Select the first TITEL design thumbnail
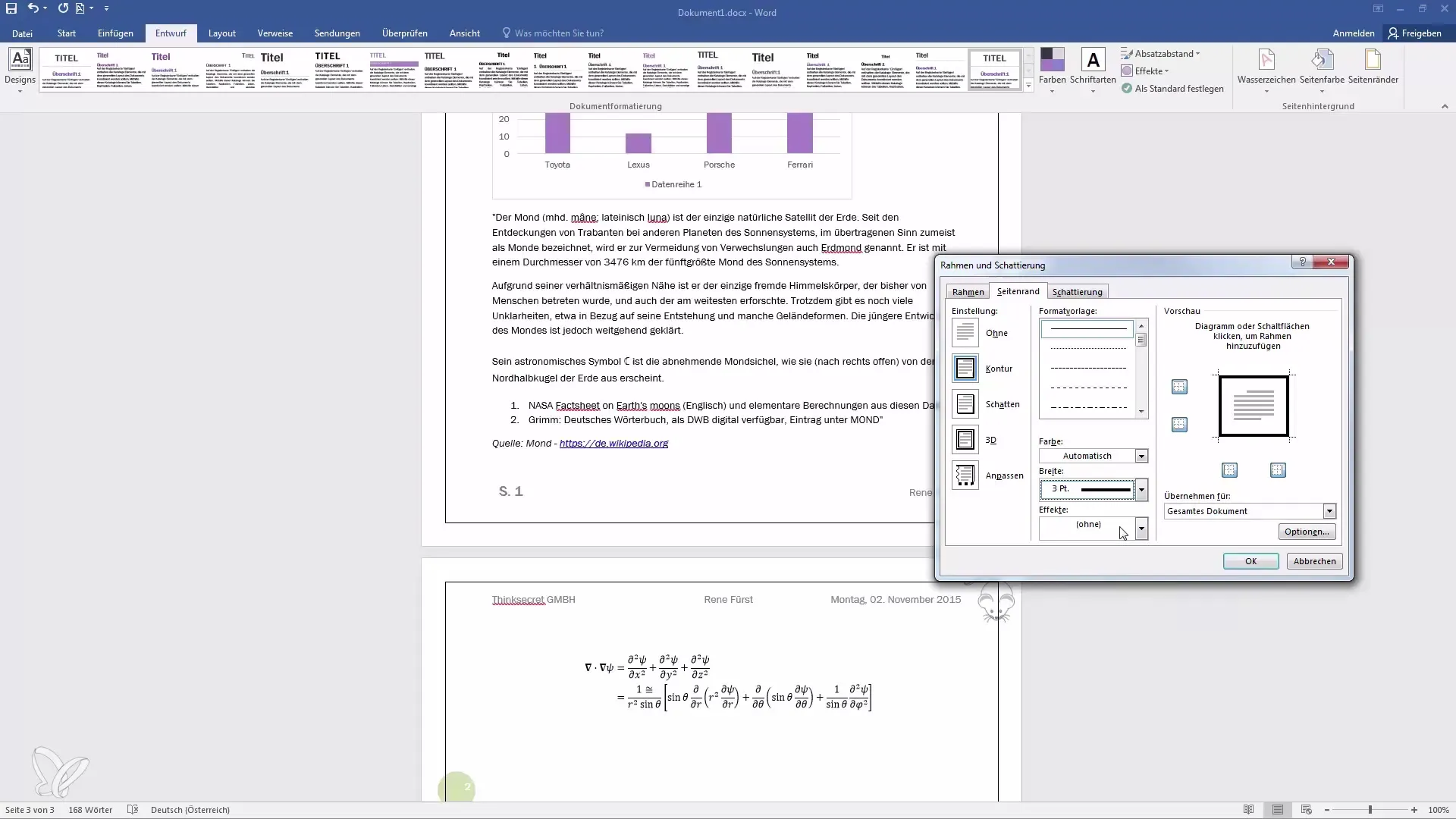1456x819 pixels. pyautogui.click(x=66, y=69)
